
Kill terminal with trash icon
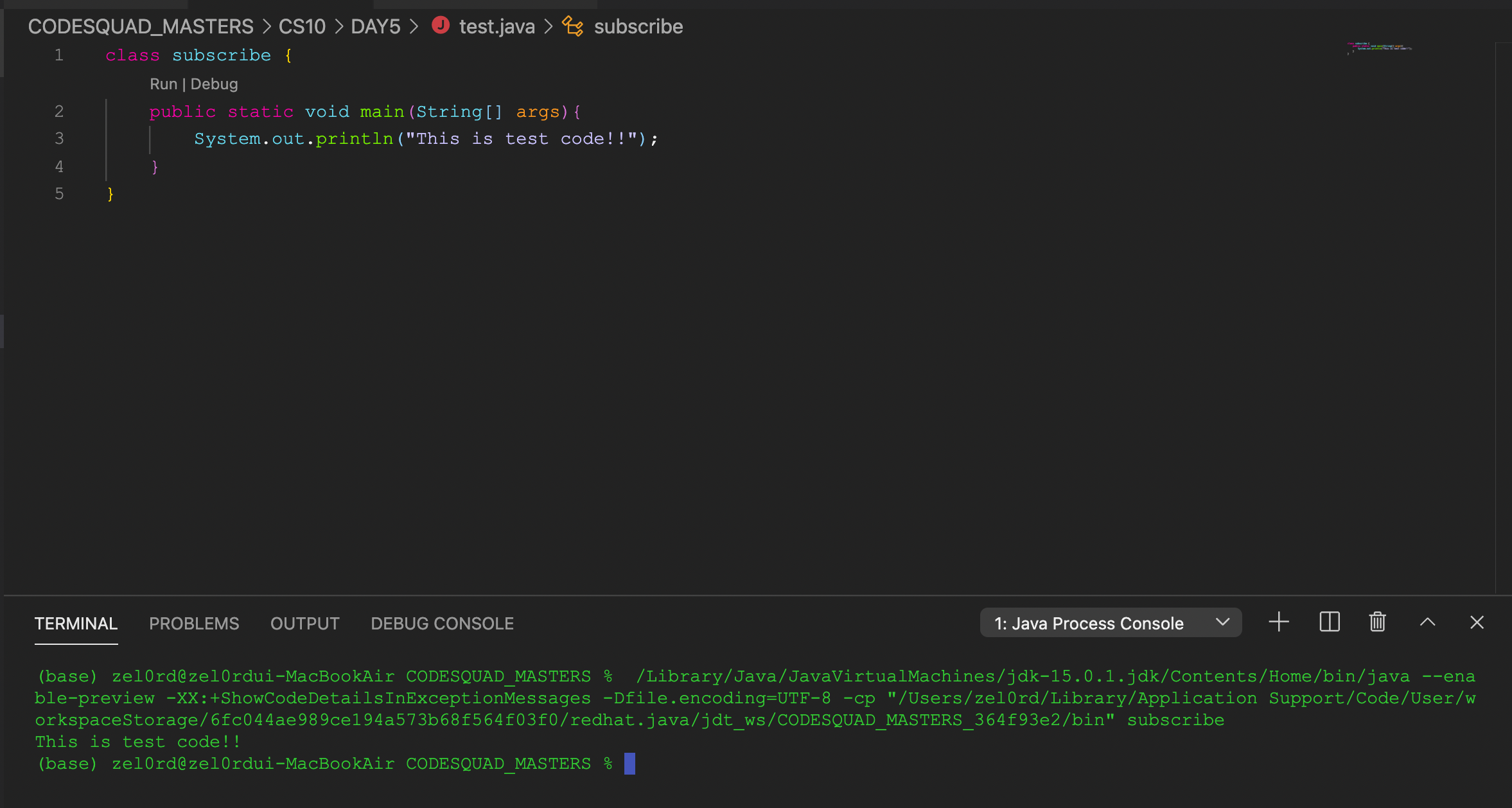coord(1377,622)
